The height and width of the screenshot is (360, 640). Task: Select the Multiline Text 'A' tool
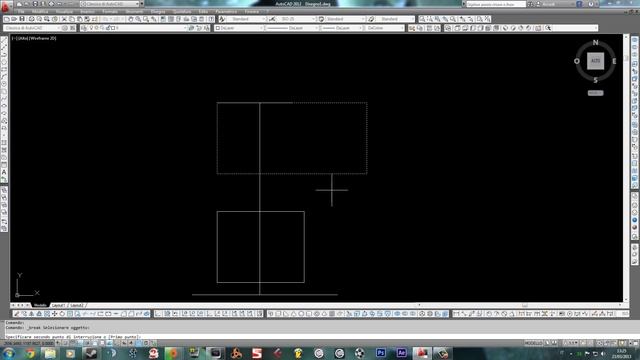(4, 173)
